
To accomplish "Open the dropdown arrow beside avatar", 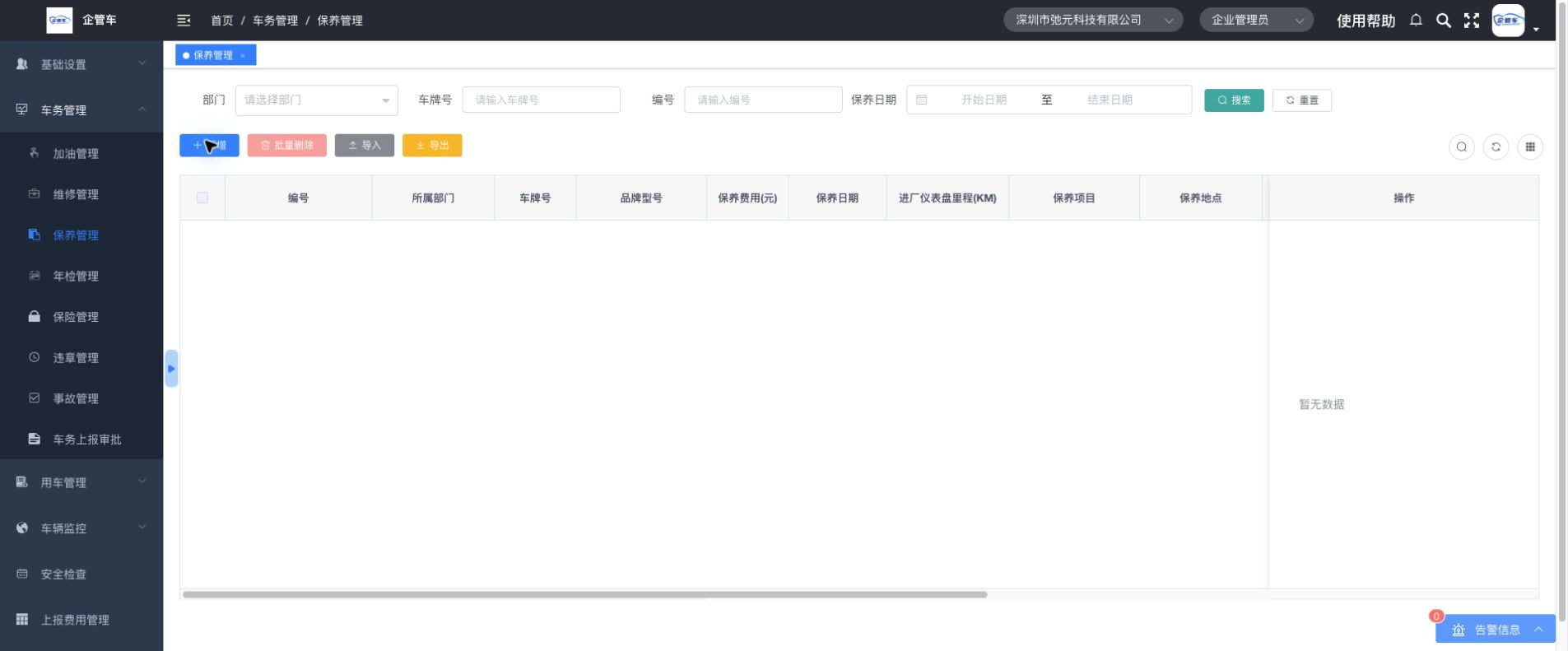I will coord(1536,30).
